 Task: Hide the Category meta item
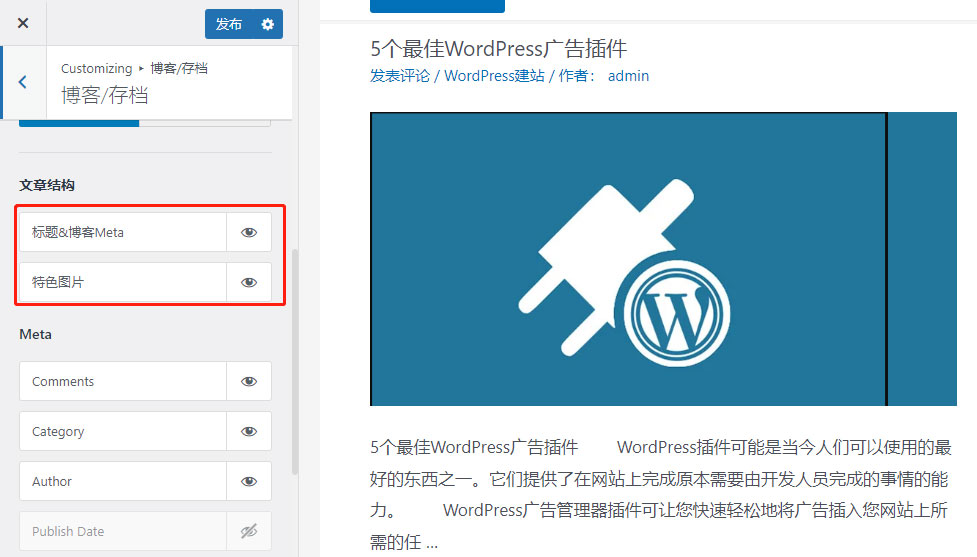click(x=249, y=431)
